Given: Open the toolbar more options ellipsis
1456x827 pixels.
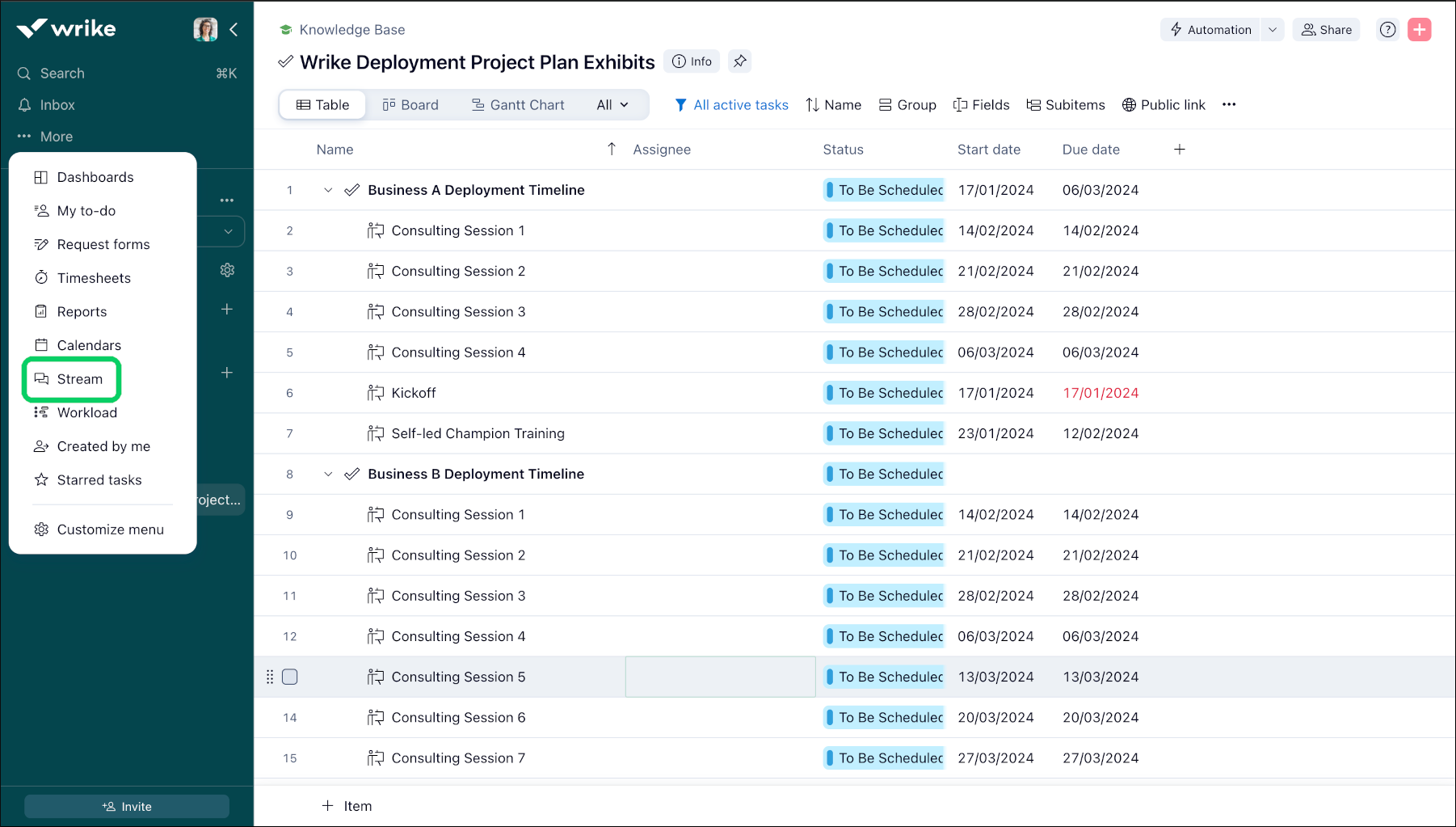Looking at the screenshot, I should (x=1229, y=105).
